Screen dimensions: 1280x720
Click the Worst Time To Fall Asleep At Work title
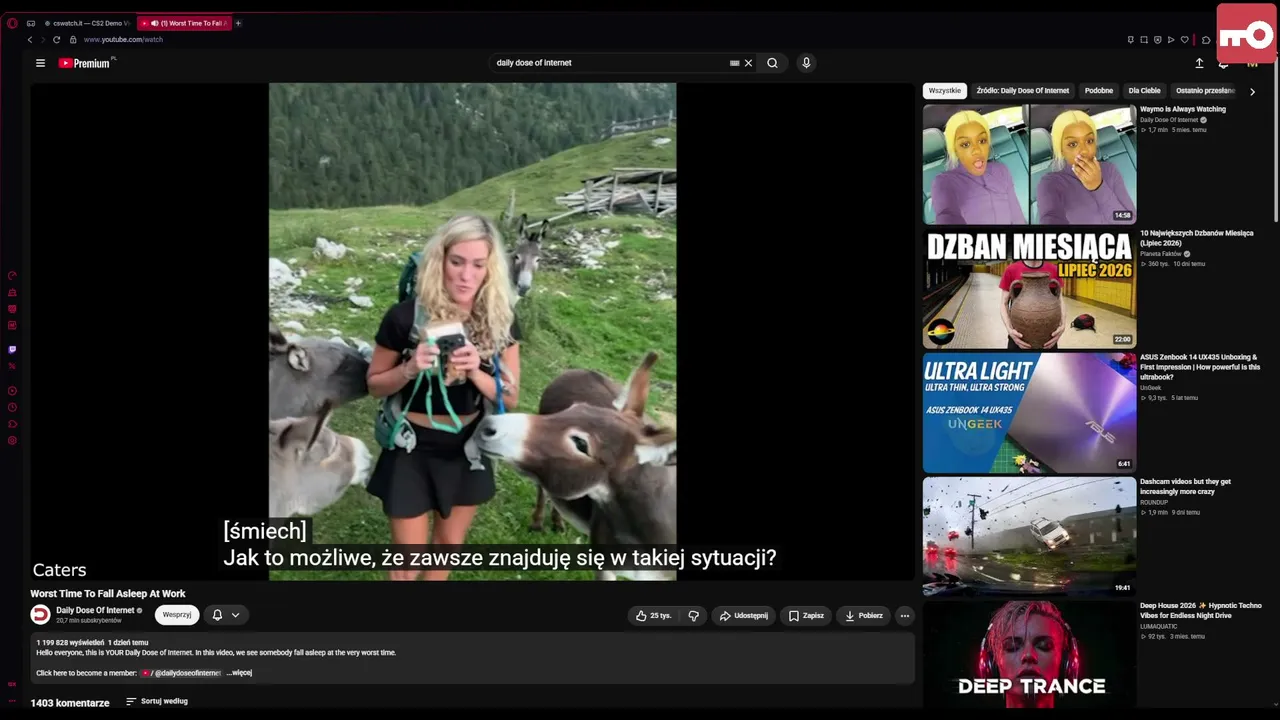click(x=108, y=594)
